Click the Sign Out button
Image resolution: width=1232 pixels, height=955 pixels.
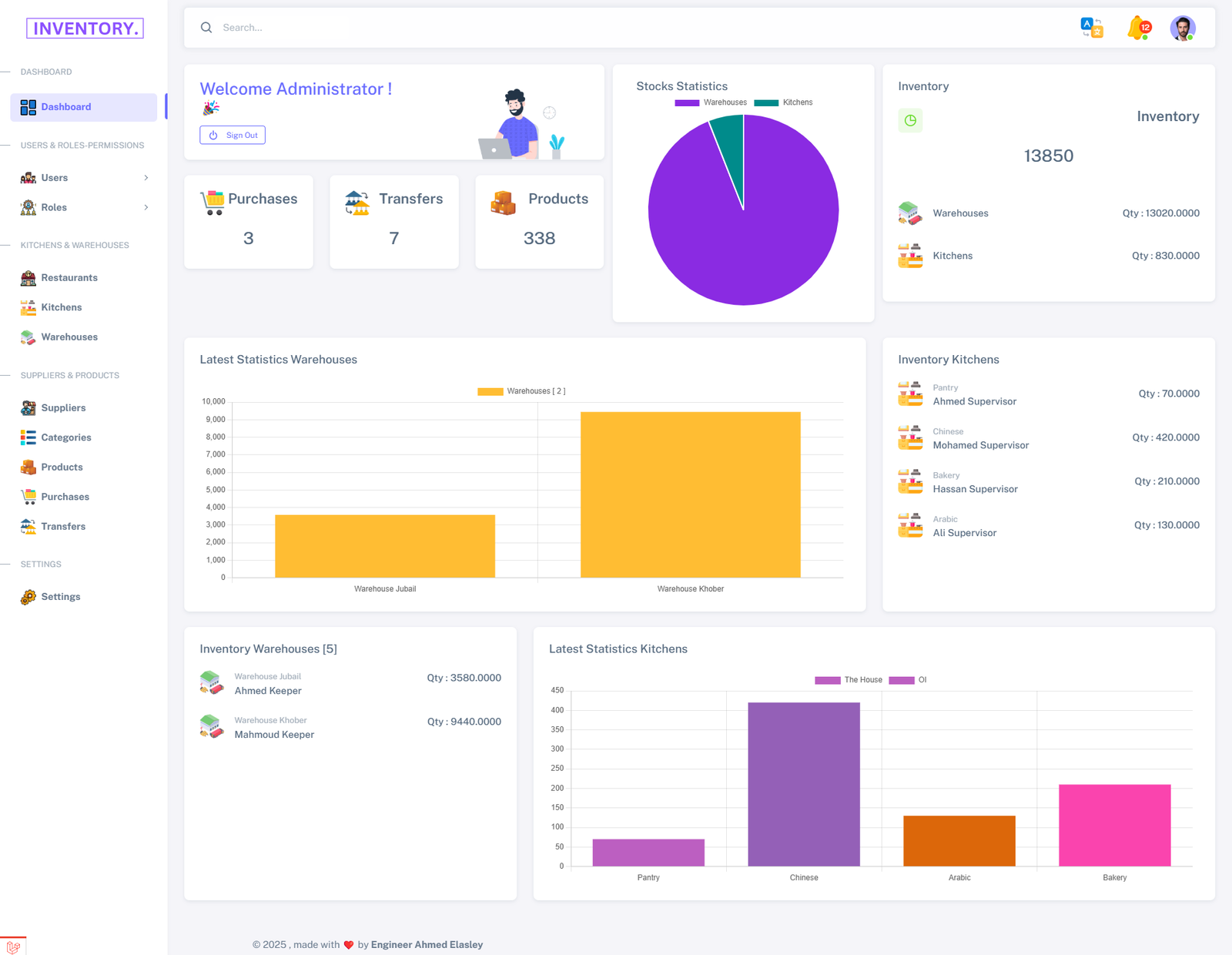[x=233, y=136]
